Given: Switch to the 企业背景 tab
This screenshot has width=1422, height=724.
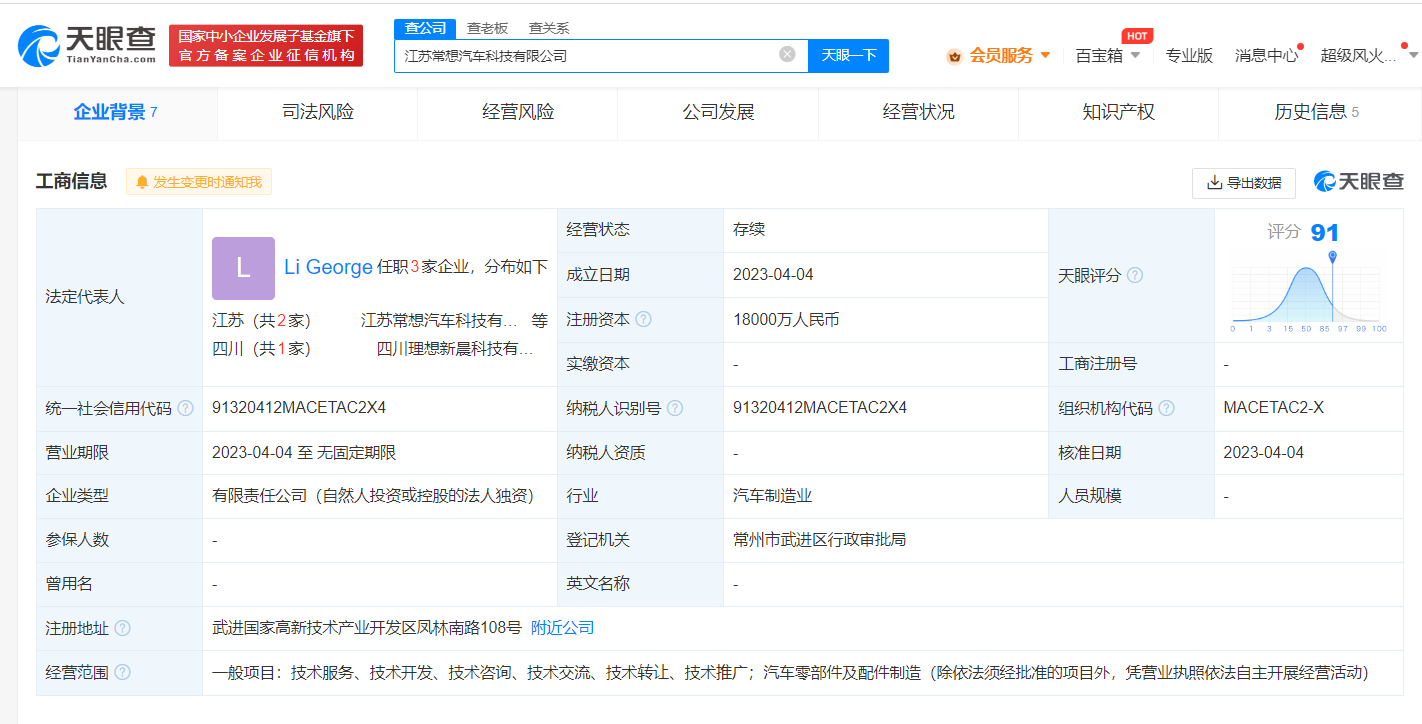Looking at the screenshot, I should click(x=116, y=112).
